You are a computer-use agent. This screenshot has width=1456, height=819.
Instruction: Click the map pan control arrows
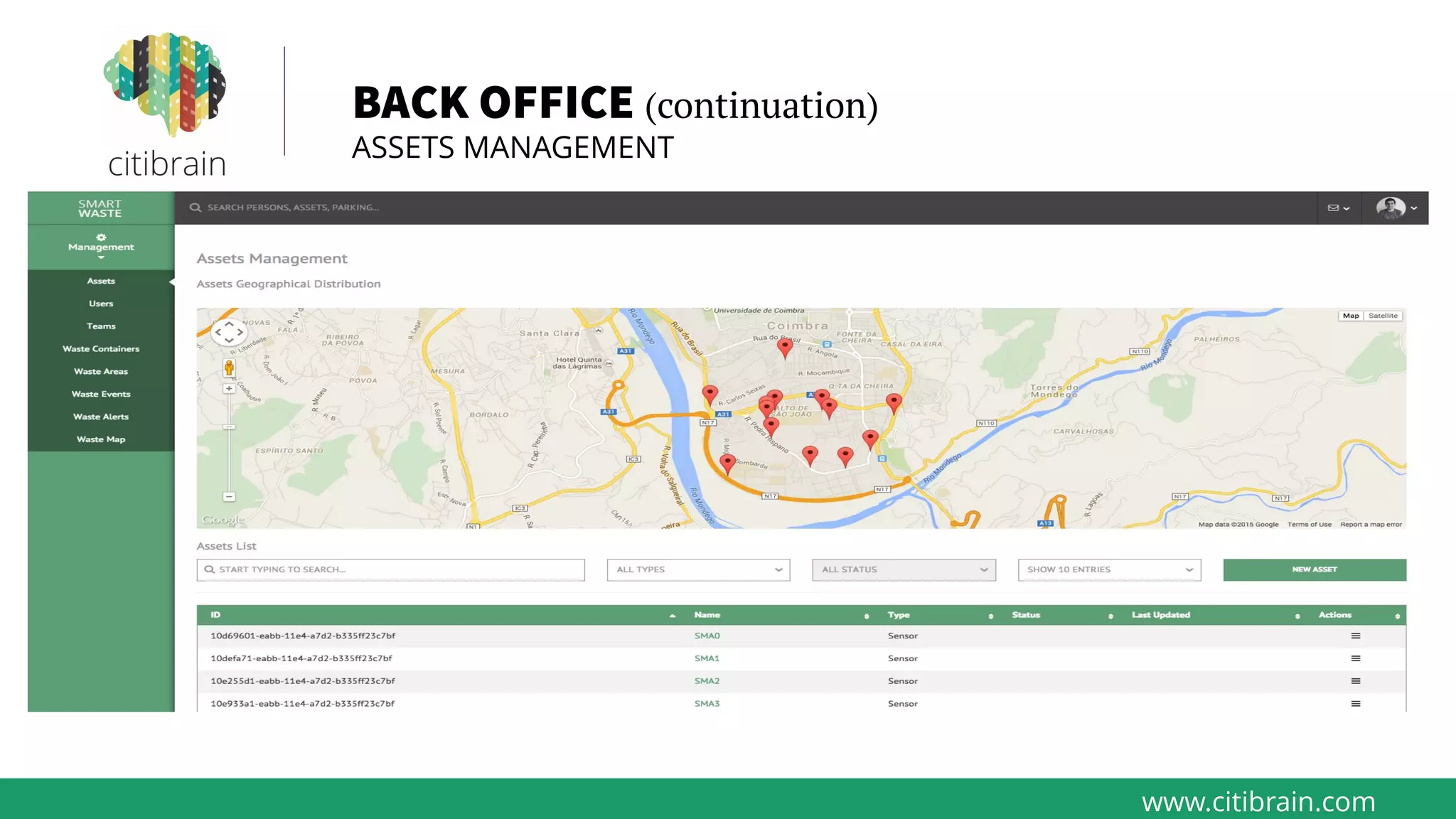pos(229,331)
